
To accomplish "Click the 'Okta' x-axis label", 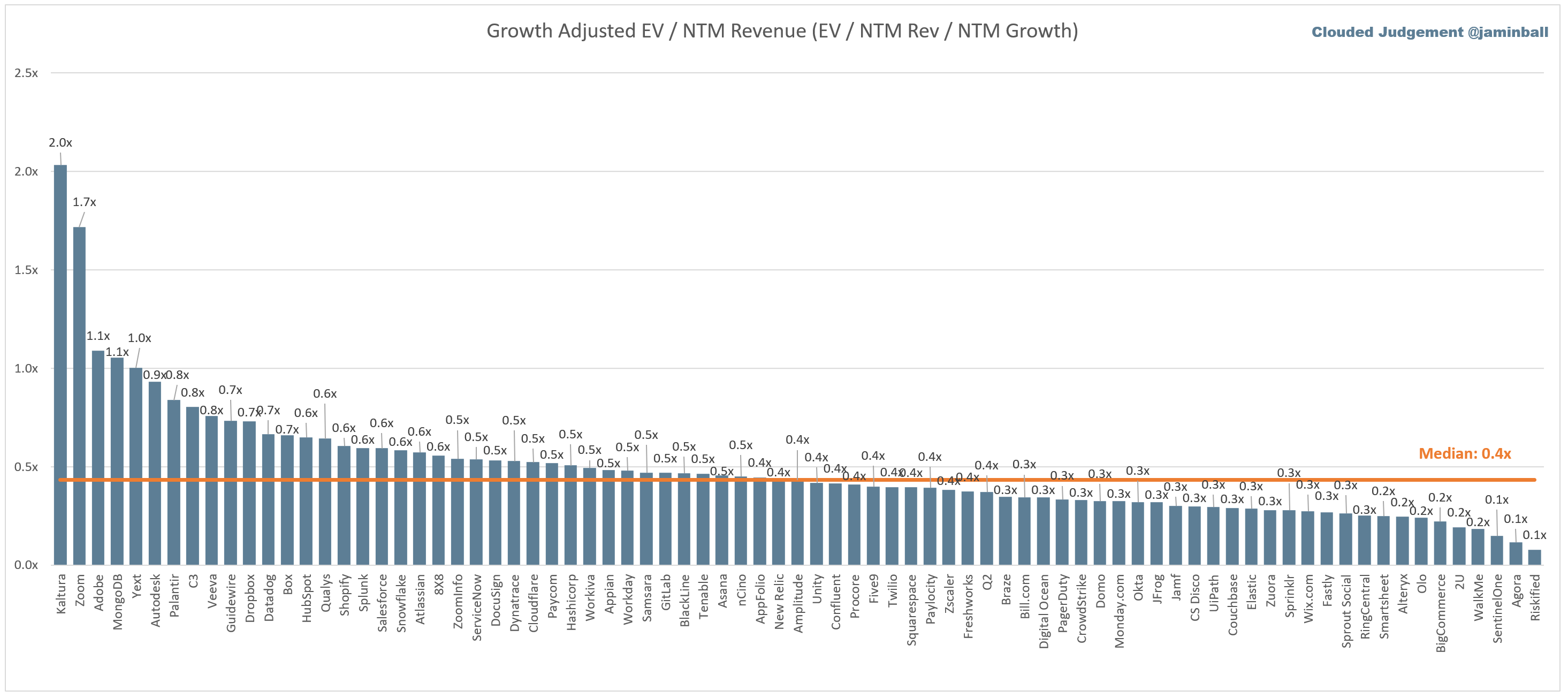I will pos(1138,588).
